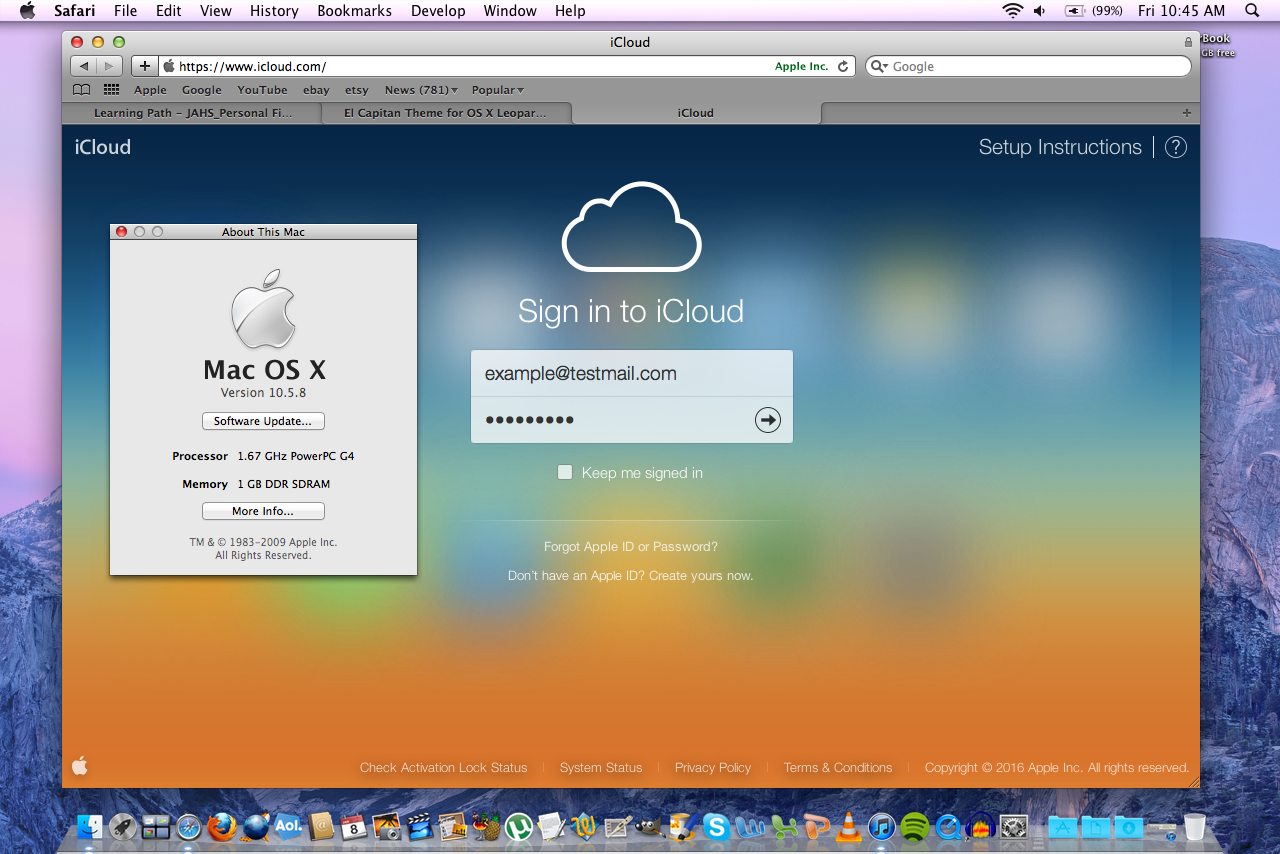1280x854 pixels.
Task: Open Top Sites grid icon
Action: click(111, 90)
